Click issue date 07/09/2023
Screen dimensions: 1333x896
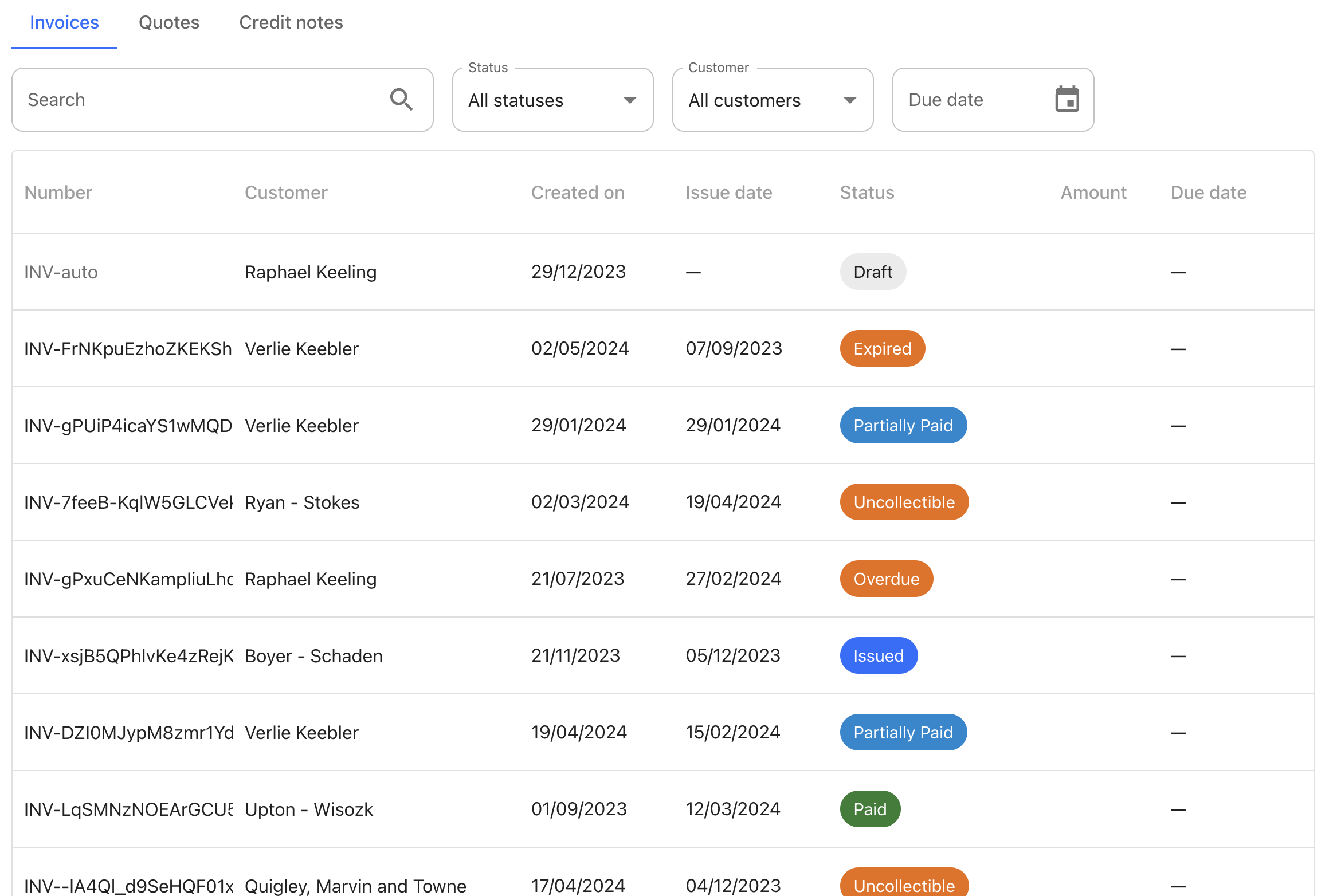[x=734, y=348]
